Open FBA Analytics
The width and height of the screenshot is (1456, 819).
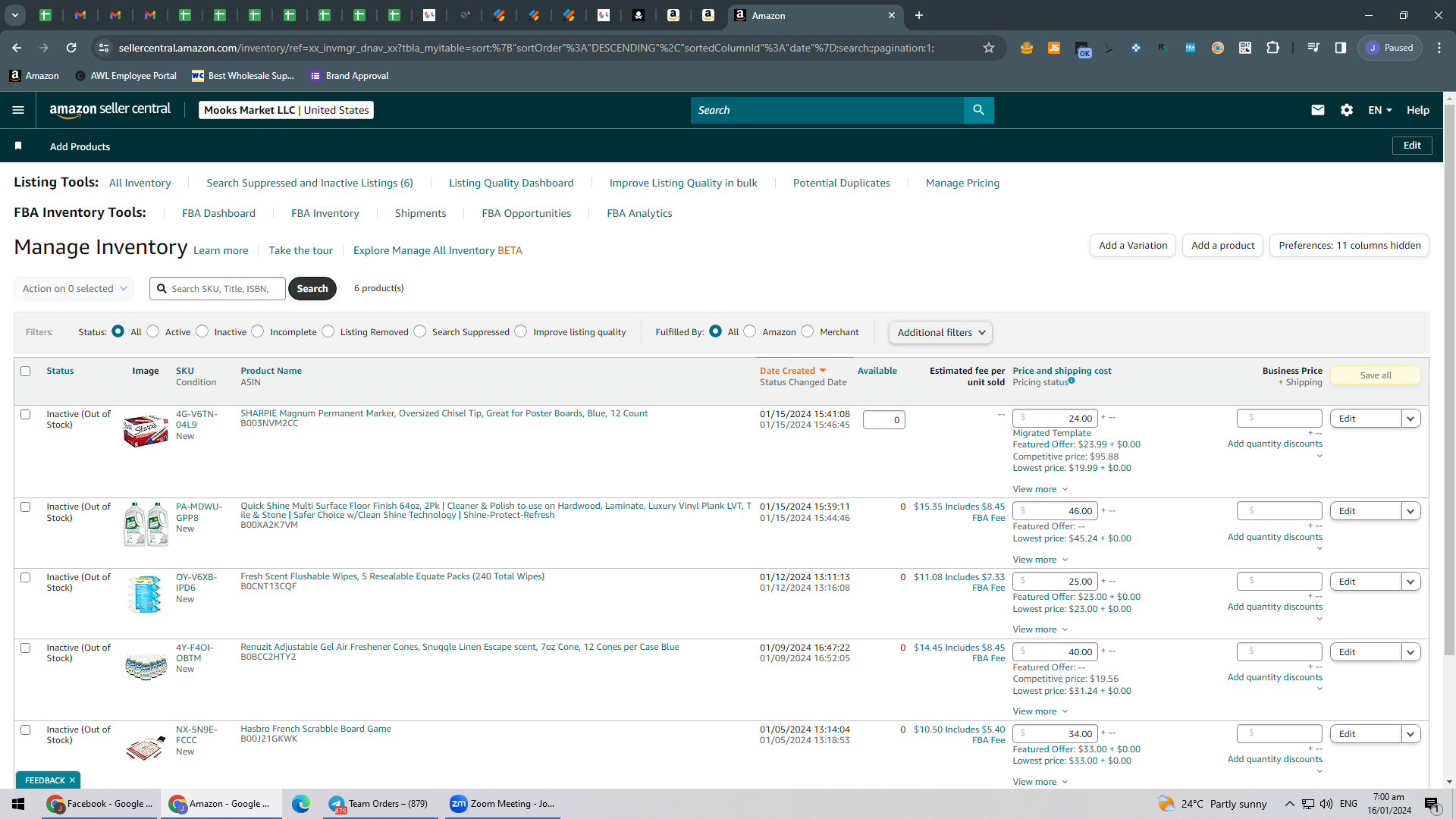pyautogui.click(x=639, y=213)
